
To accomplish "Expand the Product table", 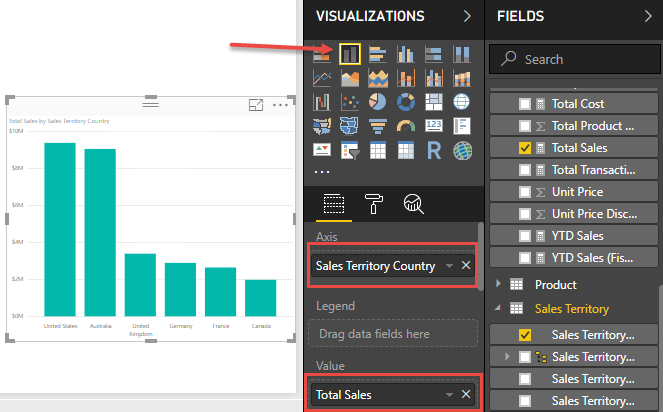I will 499,285.
